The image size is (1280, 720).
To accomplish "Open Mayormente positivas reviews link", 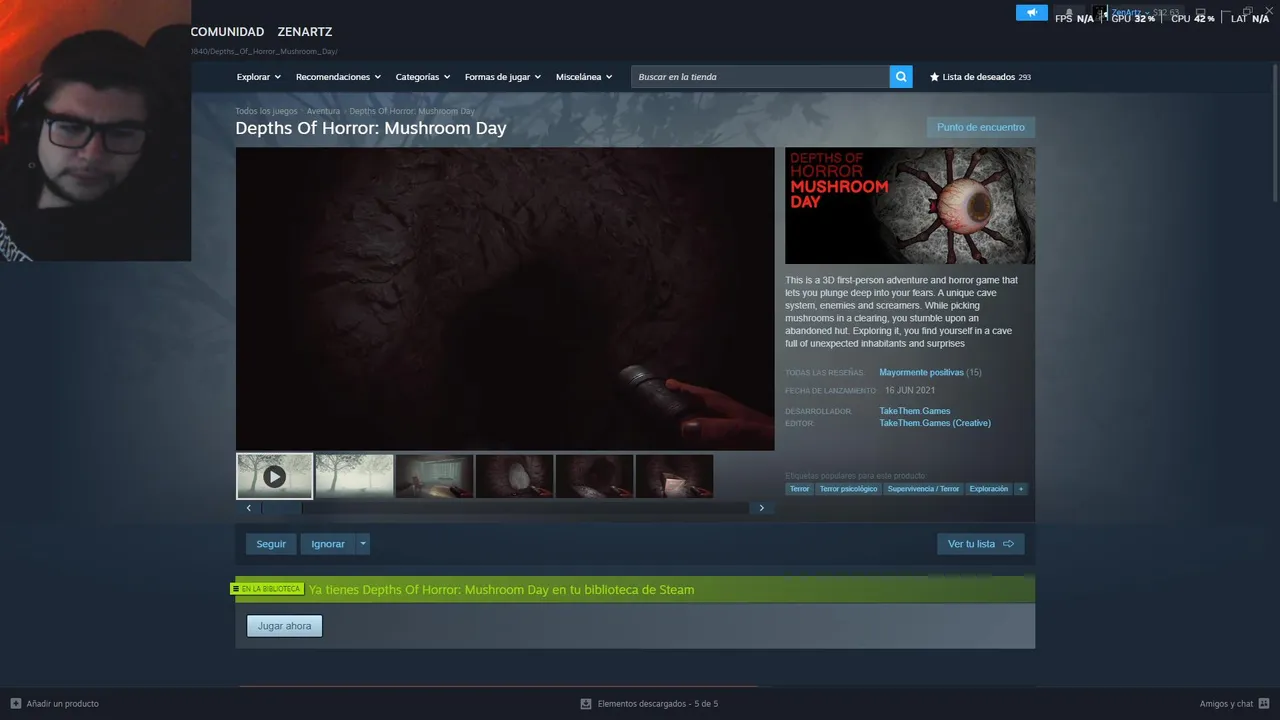I will click(x=921, y=372).
